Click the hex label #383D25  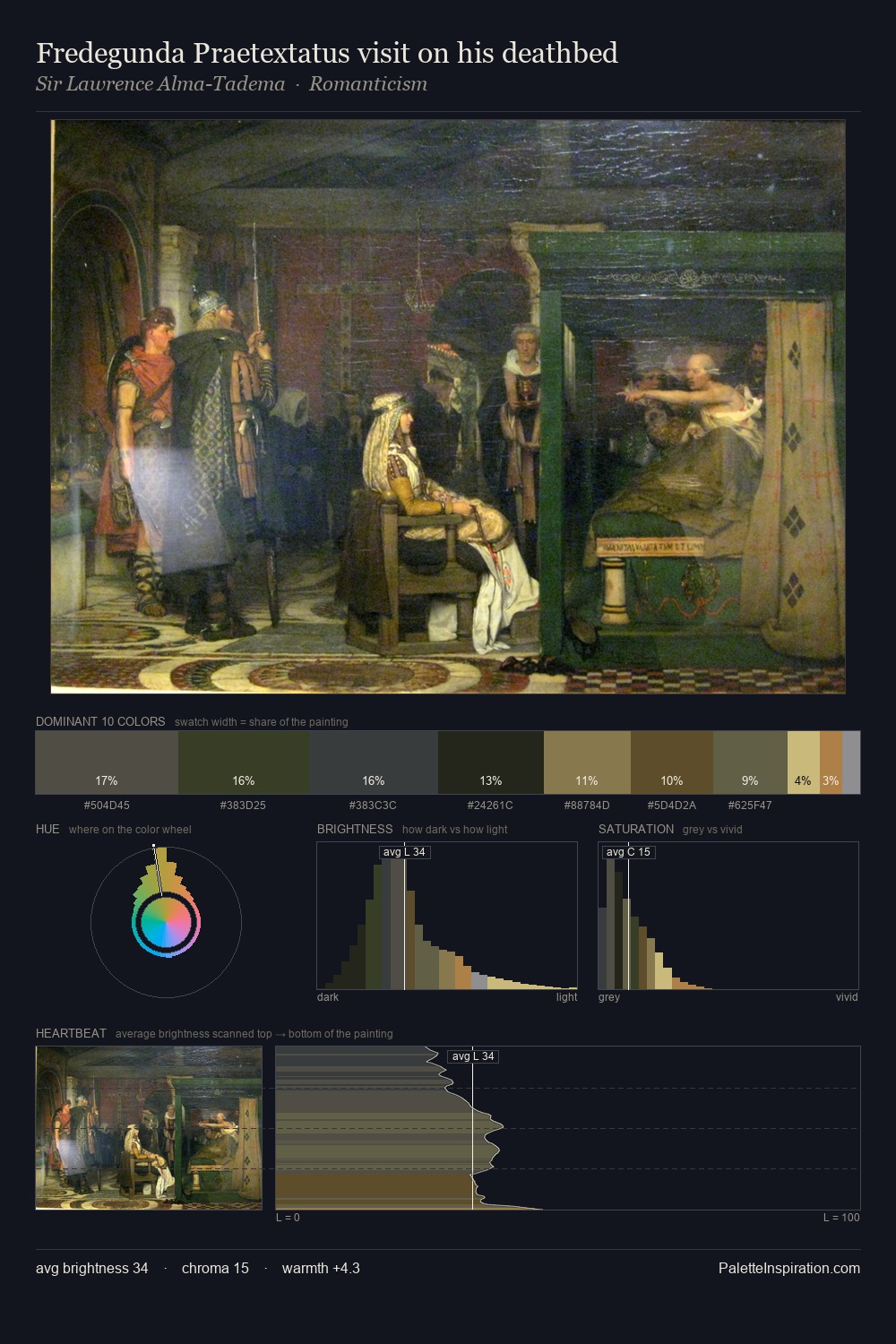tap(244, 806)
